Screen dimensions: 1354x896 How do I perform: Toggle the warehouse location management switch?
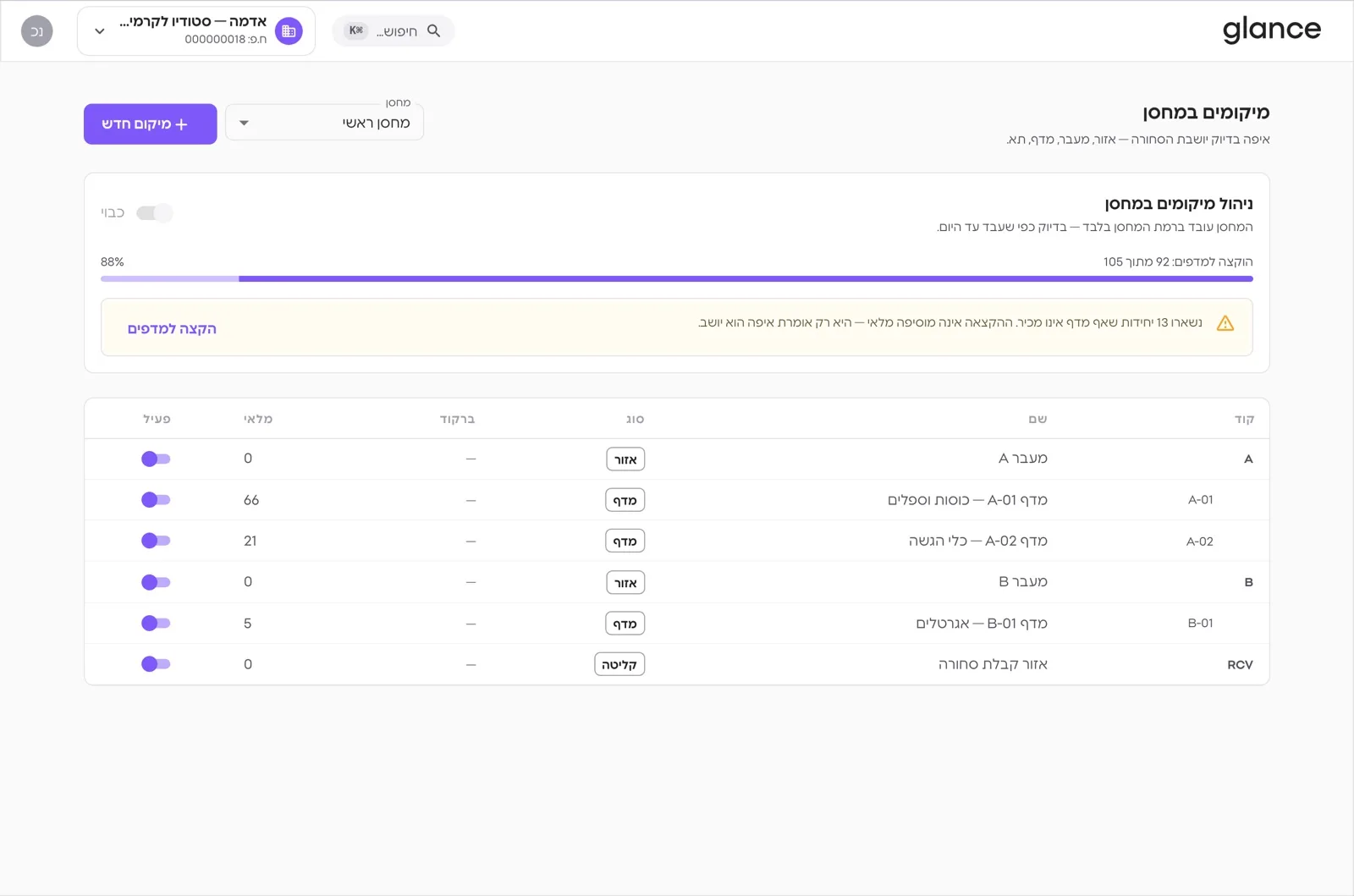tap(154, 213)
